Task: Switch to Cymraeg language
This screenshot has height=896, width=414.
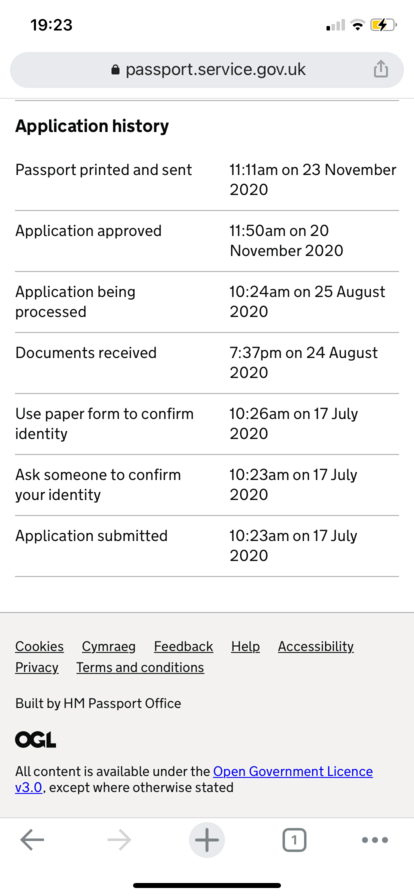Action: 109,646
